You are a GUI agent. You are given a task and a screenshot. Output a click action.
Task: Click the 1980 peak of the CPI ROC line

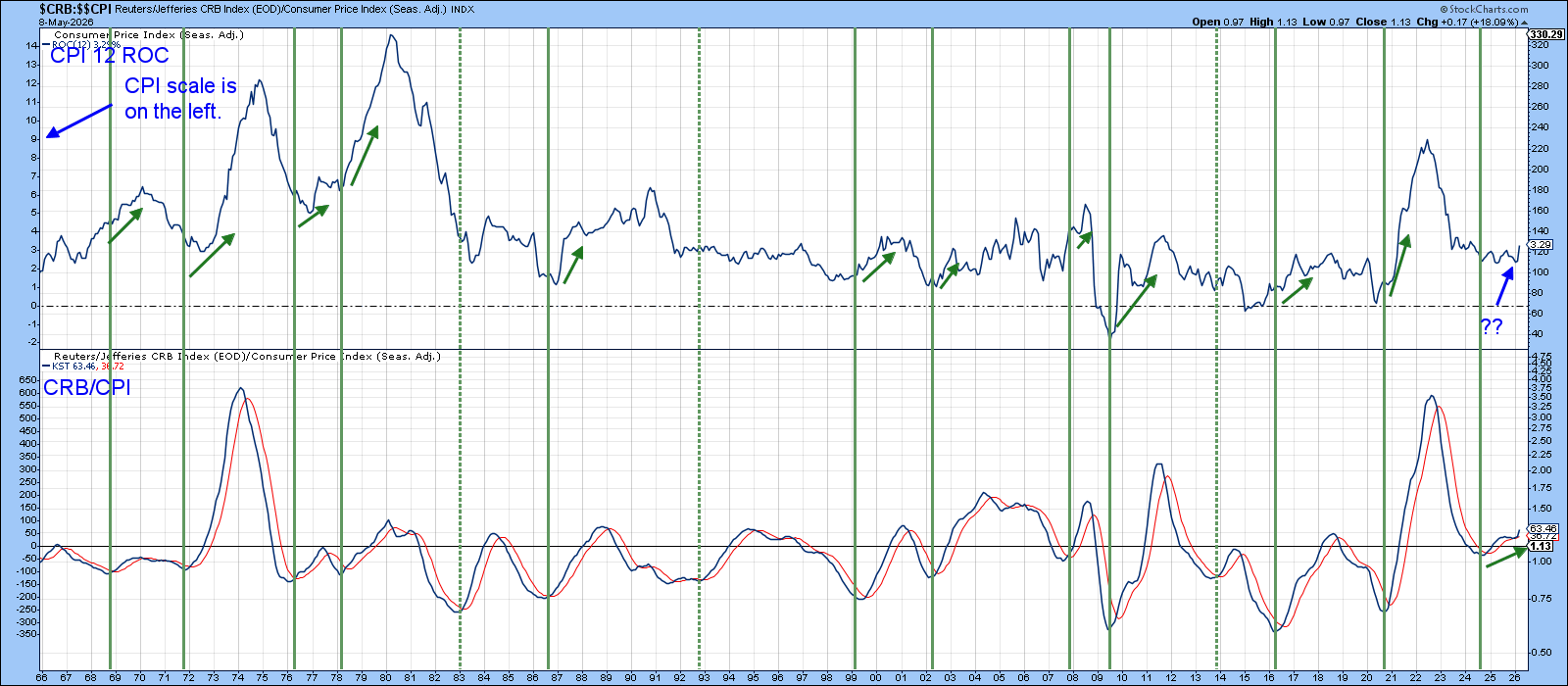(391, 36)
